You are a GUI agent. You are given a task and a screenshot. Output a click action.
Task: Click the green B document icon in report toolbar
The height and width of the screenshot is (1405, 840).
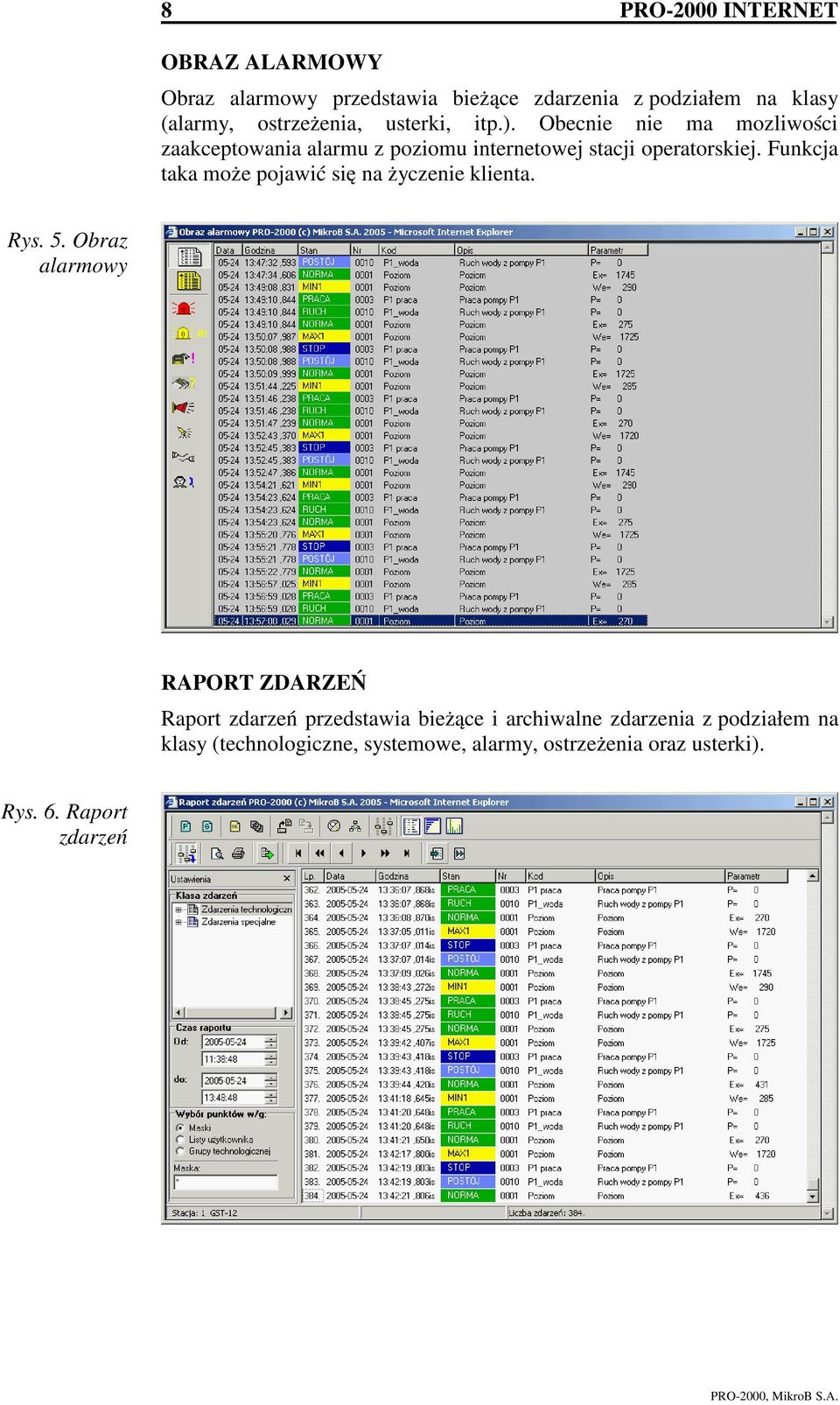207,825
